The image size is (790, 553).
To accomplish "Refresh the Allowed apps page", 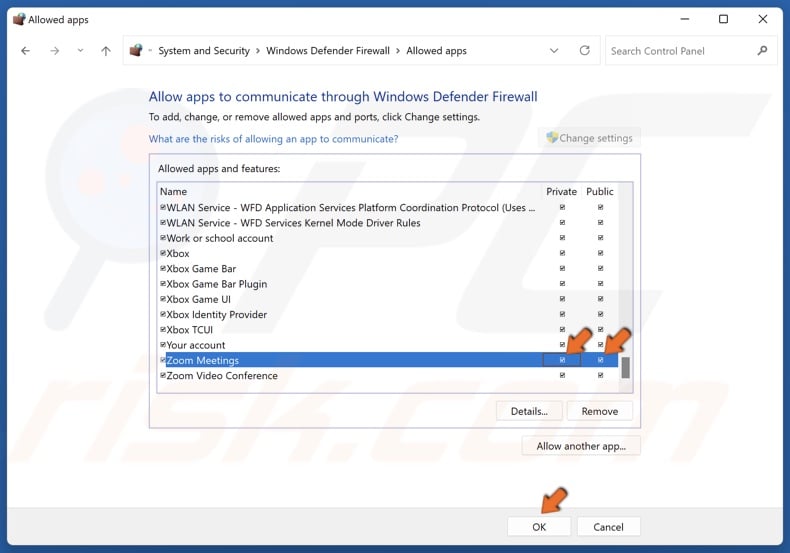I will pos(584,50).
